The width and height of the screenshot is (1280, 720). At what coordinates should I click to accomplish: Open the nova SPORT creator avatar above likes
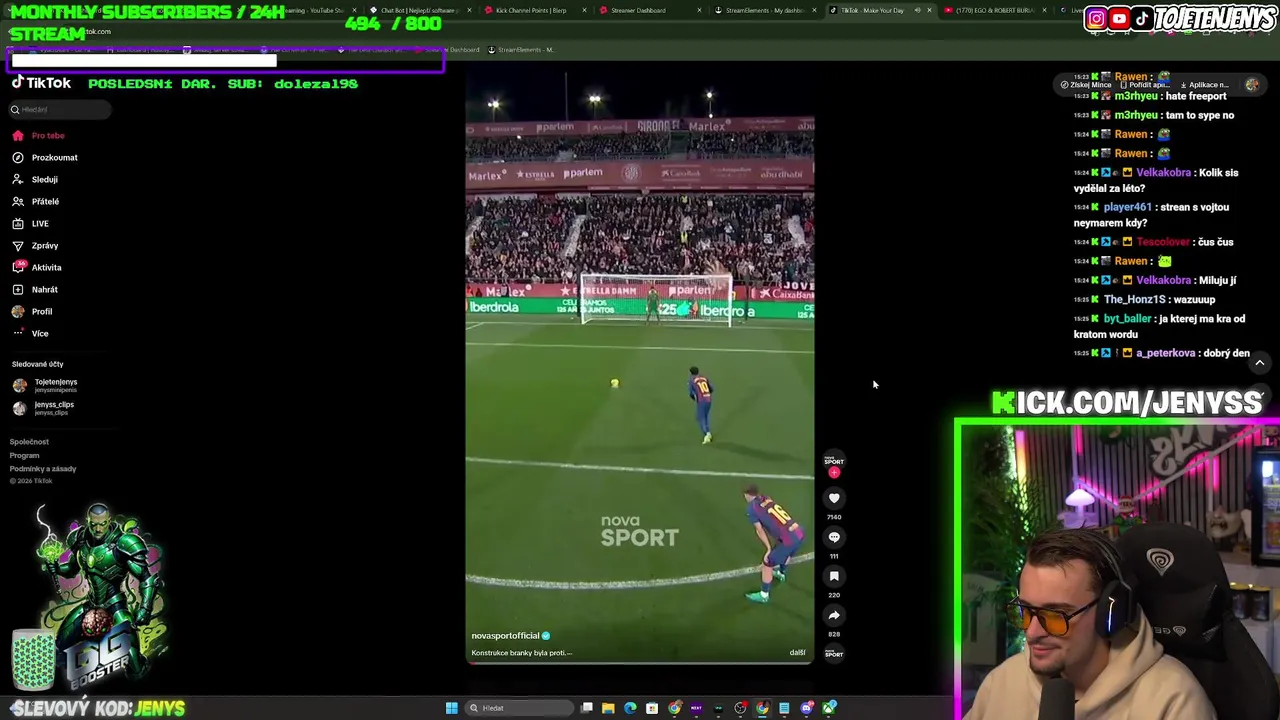834,461
